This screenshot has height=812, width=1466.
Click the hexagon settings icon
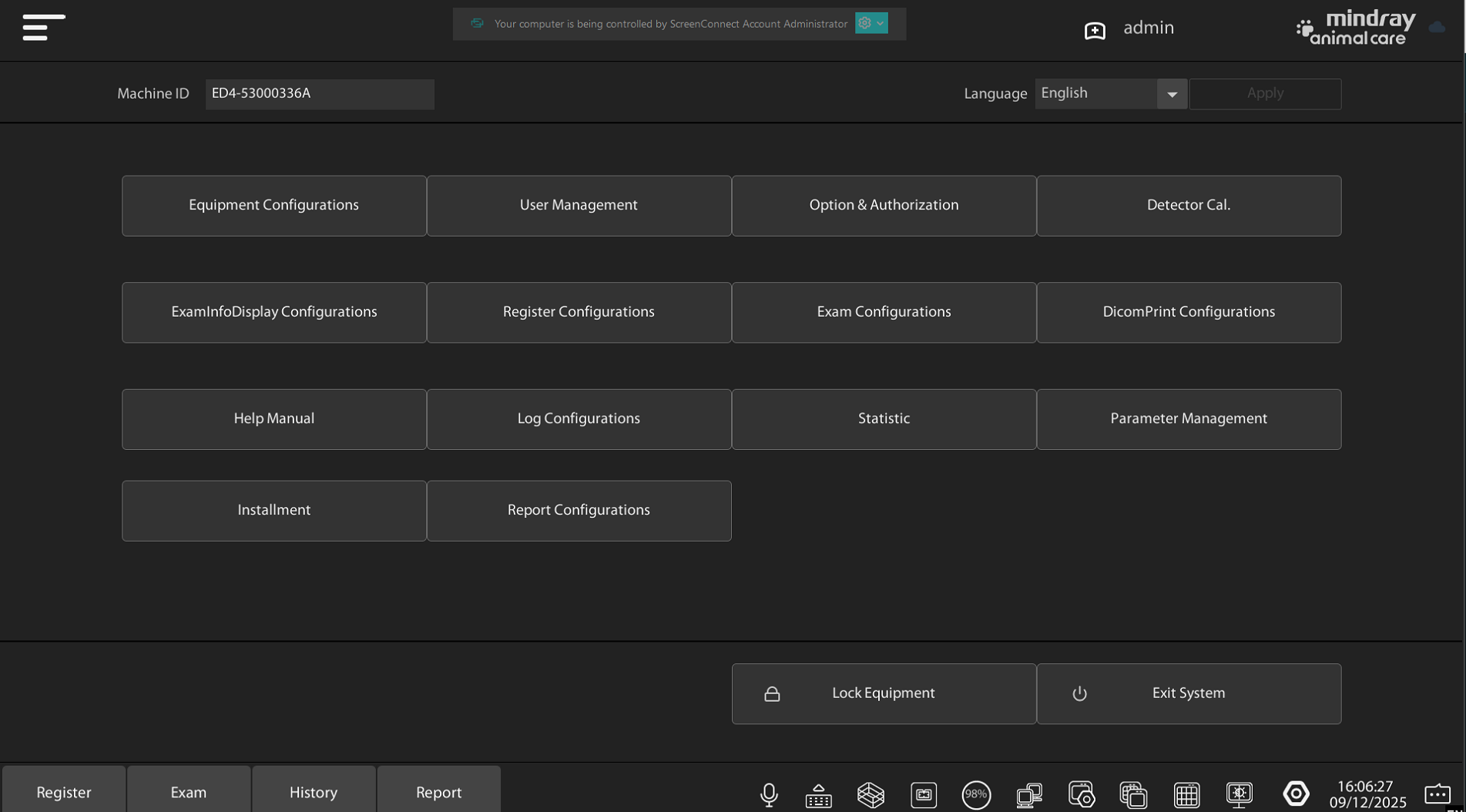click(1296, 794)
